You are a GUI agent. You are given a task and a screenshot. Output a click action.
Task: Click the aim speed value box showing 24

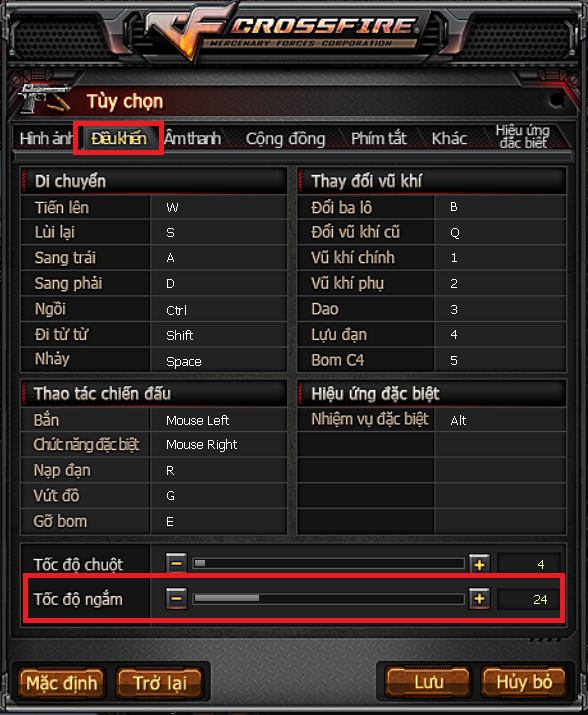pyautogui.click(x=529, y=599)
